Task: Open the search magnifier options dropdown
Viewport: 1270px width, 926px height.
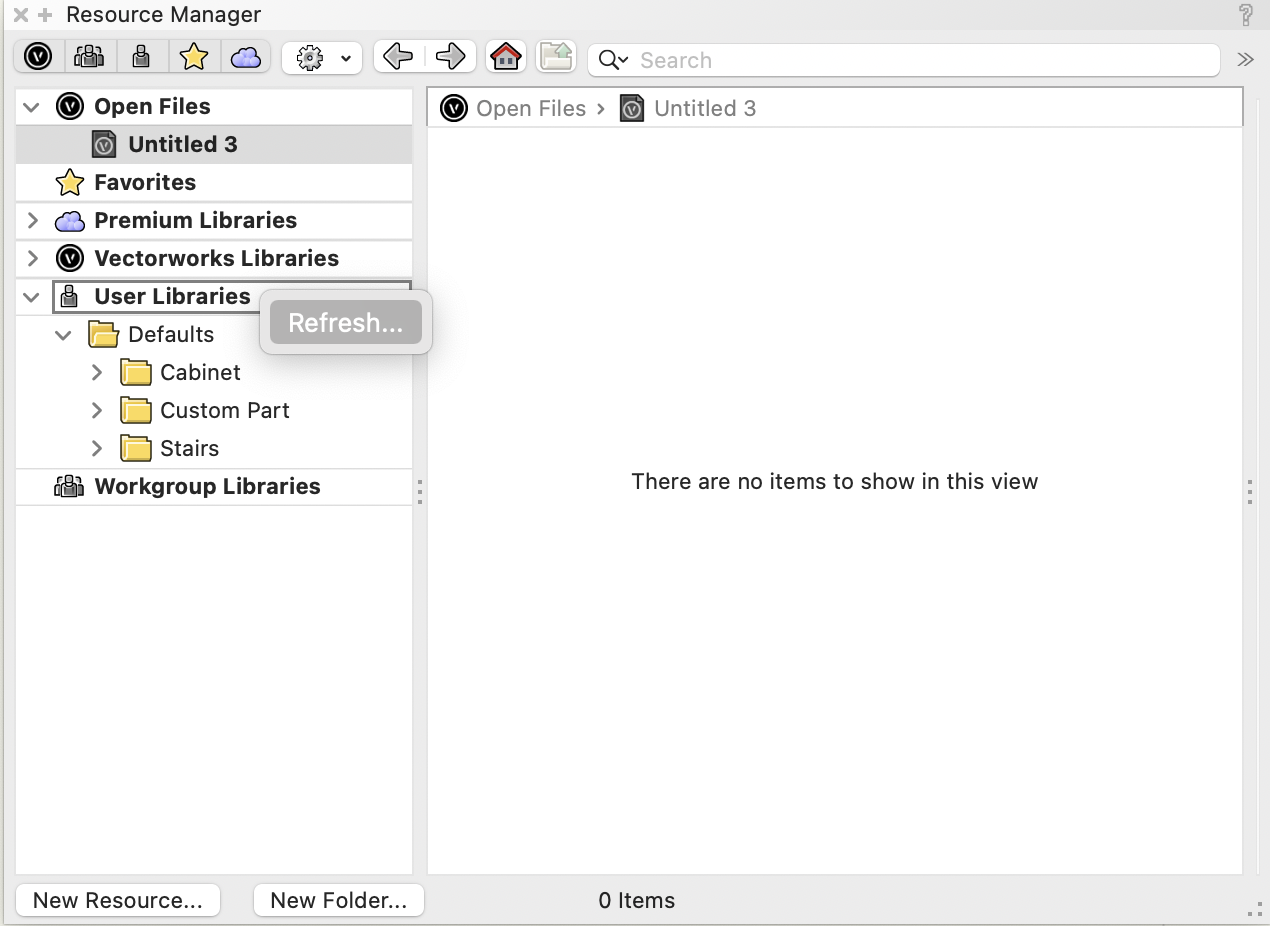Action: point(613,60)
